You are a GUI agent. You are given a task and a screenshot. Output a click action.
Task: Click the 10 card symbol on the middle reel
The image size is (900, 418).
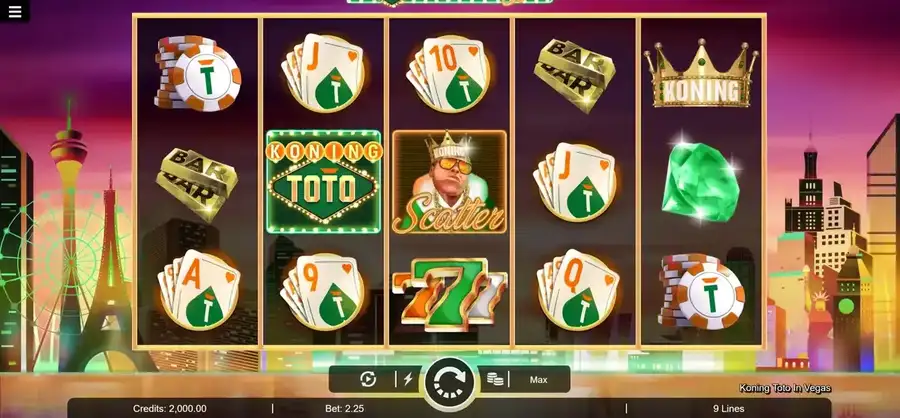pyautogui.click(x=448, y=73)
